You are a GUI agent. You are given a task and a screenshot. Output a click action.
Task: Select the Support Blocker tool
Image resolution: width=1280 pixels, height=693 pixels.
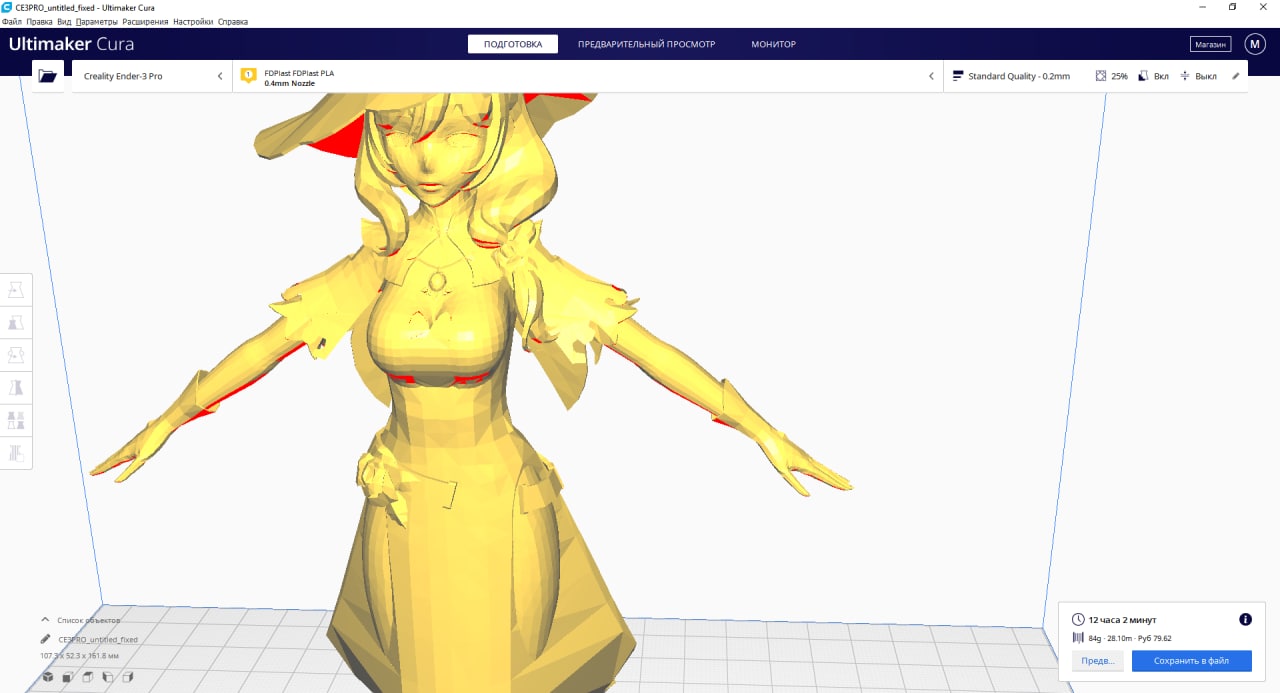(x=16, y=452)
